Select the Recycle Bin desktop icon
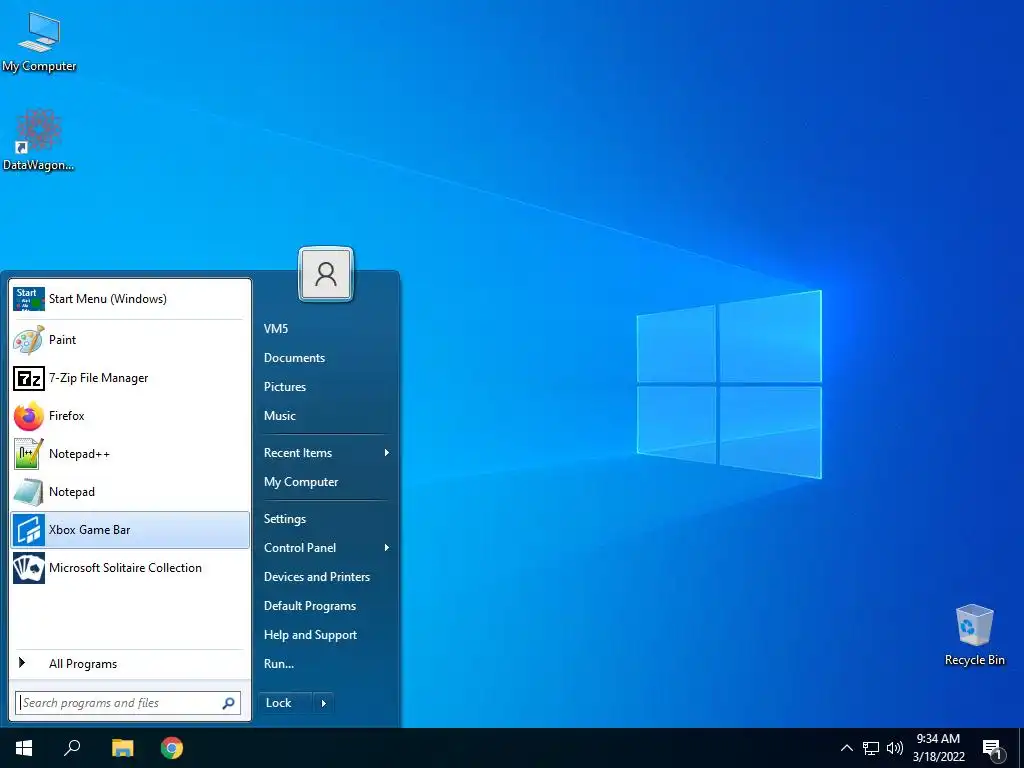 pos(974,635)
